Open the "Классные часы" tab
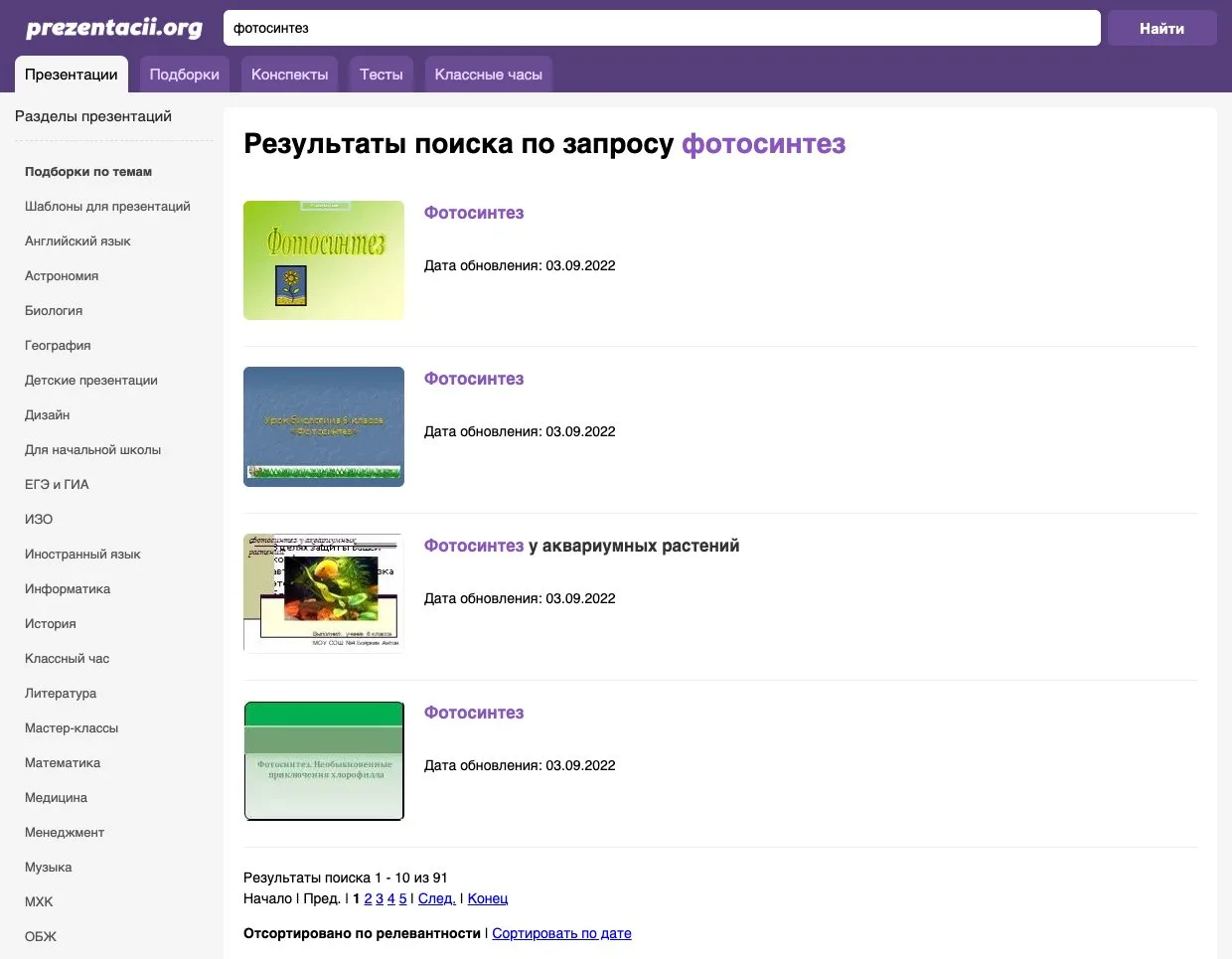The height and width of the screenshot is (959, 1232). click(489, 75)
